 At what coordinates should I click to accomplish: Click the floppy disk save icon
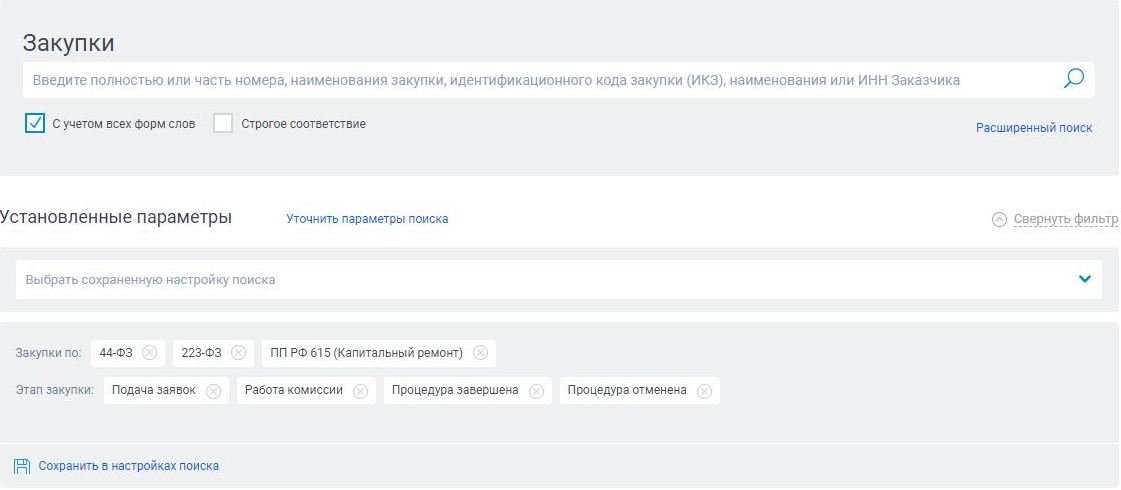pos(22,466)
